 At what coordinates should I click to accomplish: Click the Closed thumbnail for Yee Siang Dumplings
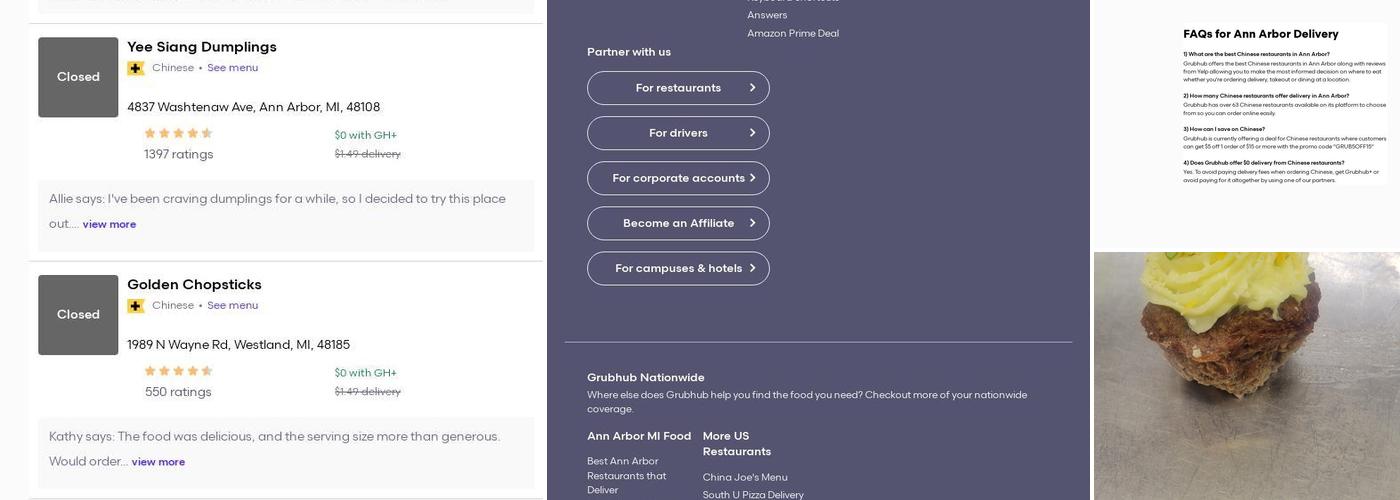click(x=78, y=77)
